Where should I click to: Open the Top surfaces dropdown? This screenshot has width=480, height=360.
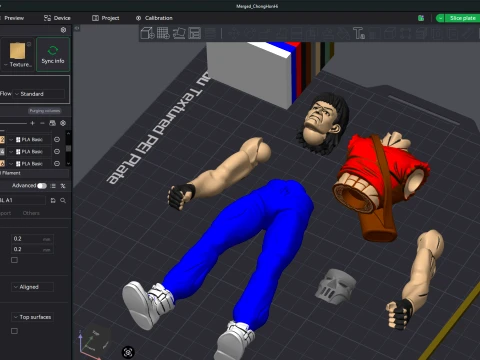pos(33,317)
